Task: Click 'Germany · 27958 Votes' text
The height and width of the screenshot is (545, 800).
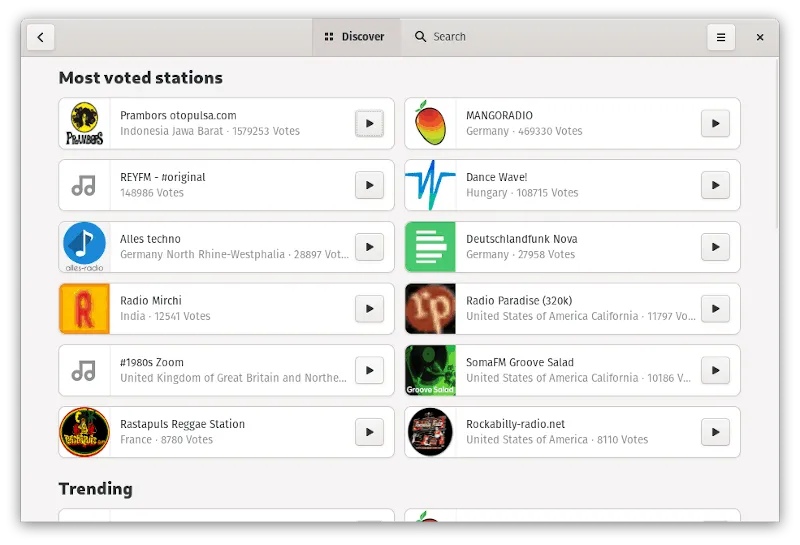Action: [x=520, y=255]
